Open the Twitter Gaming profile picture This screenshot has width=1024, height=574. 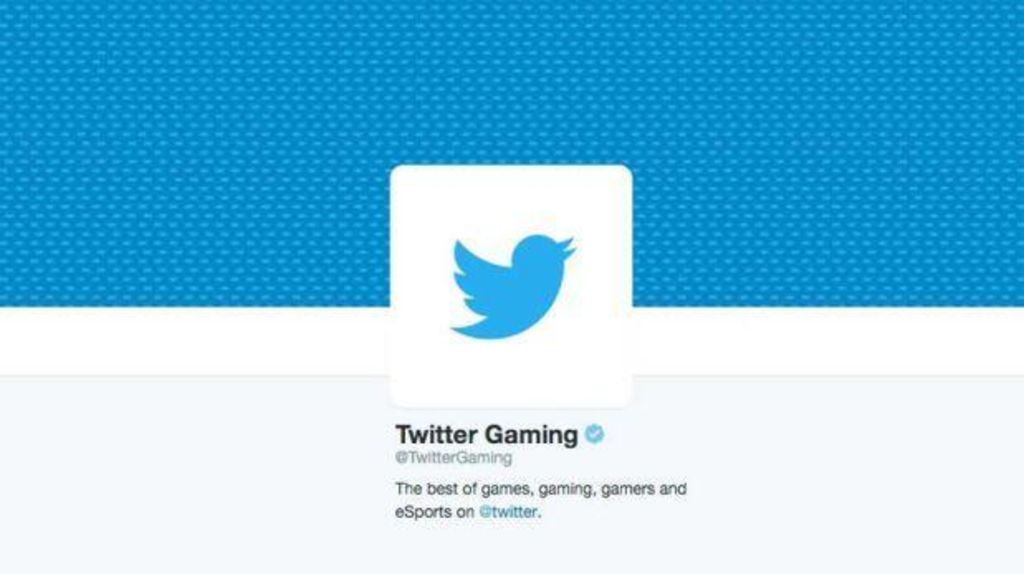pyautogui.click(x=511, y=286)
